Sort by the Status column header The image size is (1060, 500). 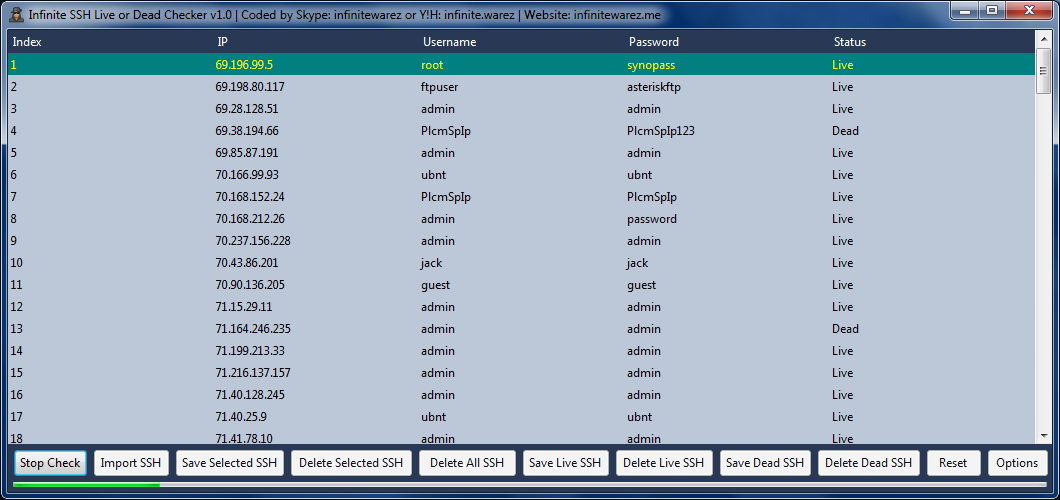click(x=850, y=42)
